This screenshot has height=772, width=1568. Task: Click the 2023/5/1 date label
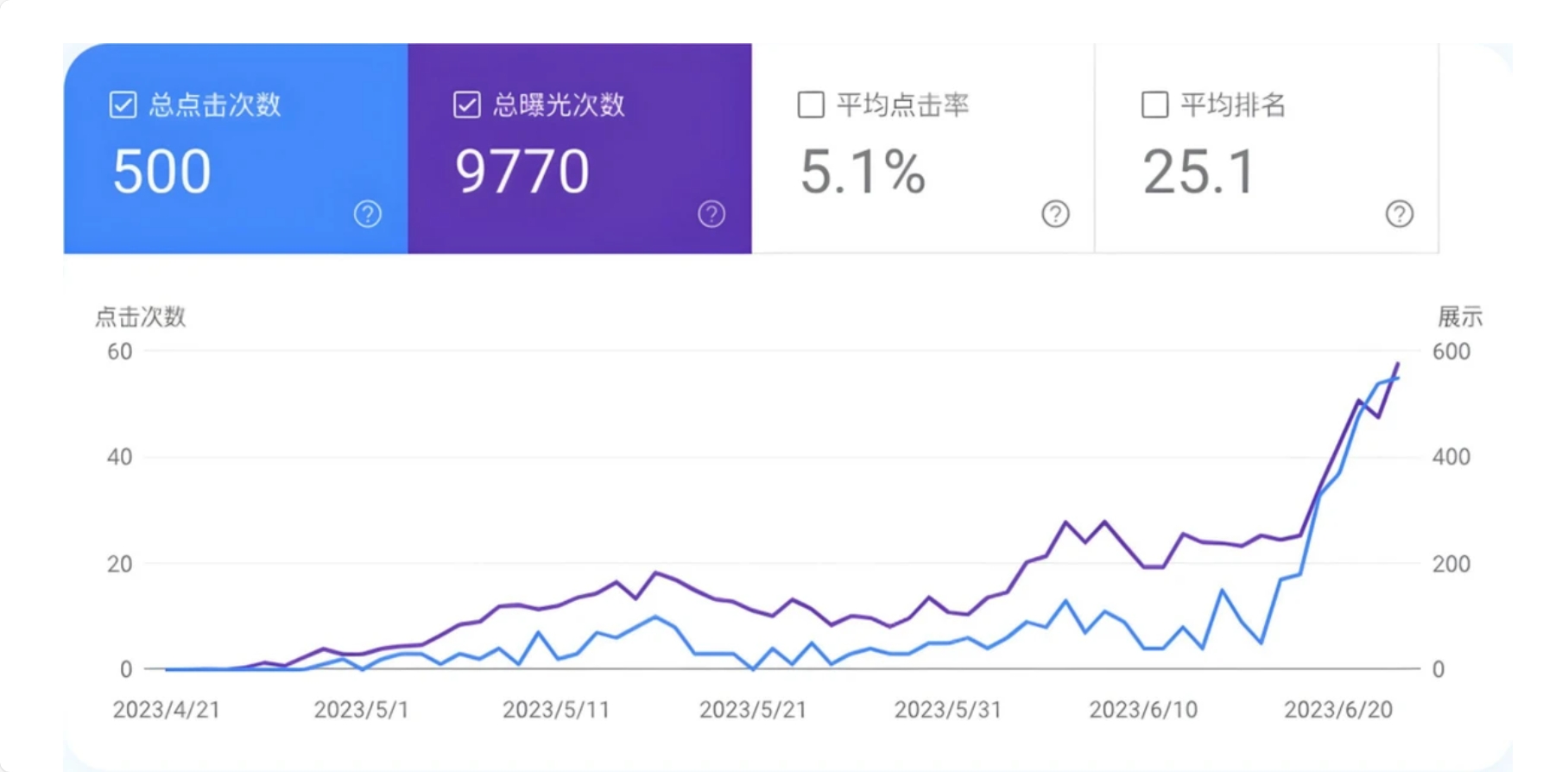point(361,710)
